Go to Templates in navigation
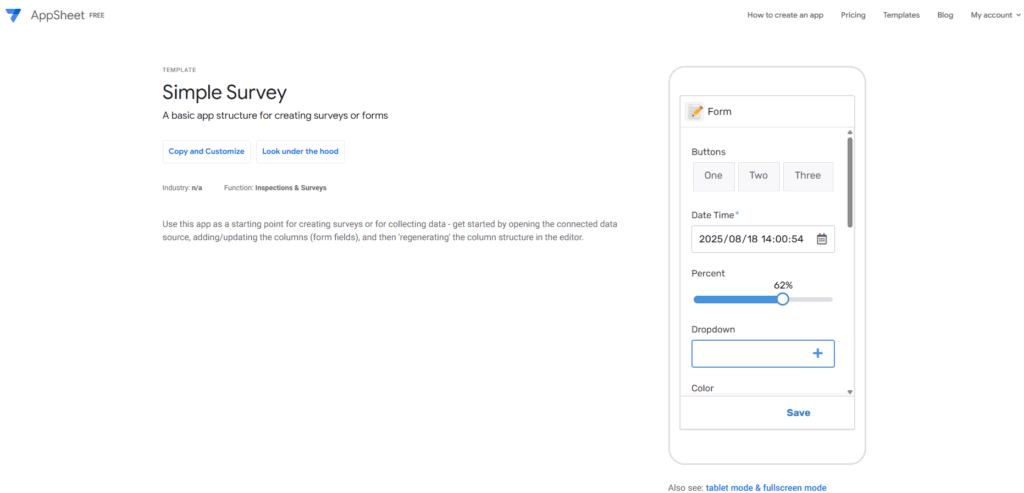The image size is (1024, 493). point(901,15)
